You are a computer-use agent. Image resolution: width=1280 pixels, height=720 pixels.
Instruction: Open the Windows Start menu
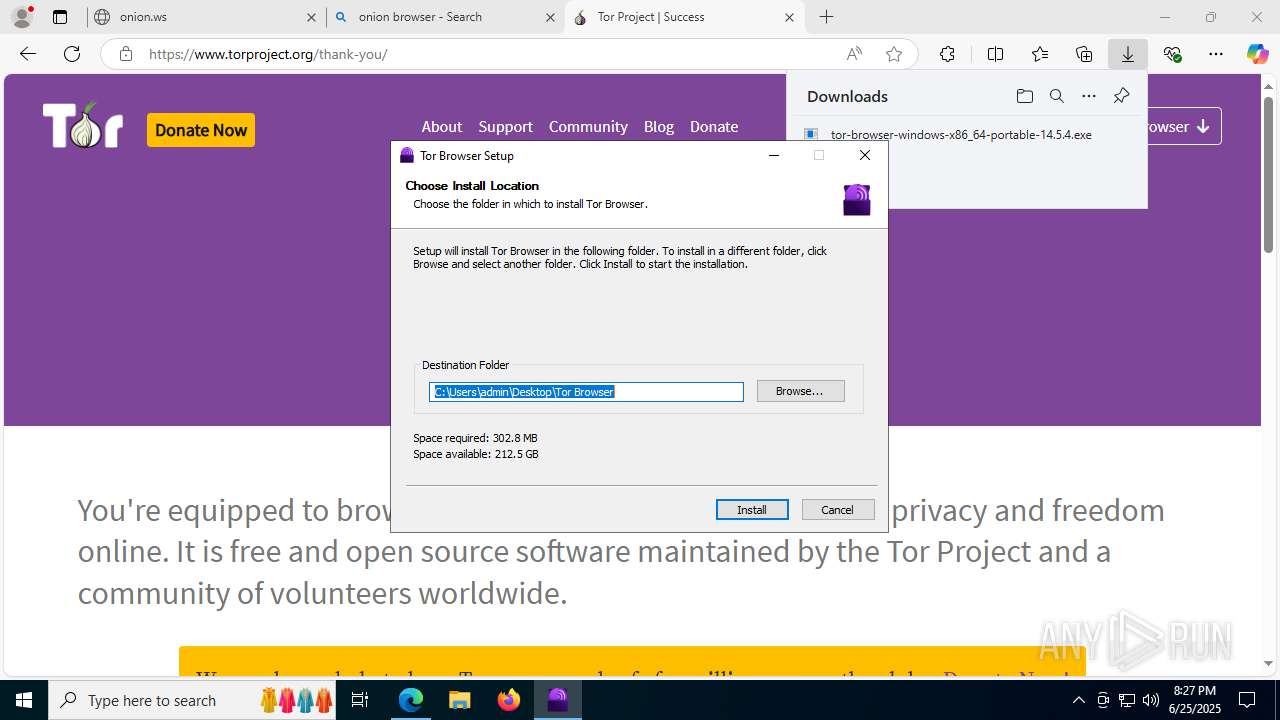pyautogui.click(x=24, y=700)
